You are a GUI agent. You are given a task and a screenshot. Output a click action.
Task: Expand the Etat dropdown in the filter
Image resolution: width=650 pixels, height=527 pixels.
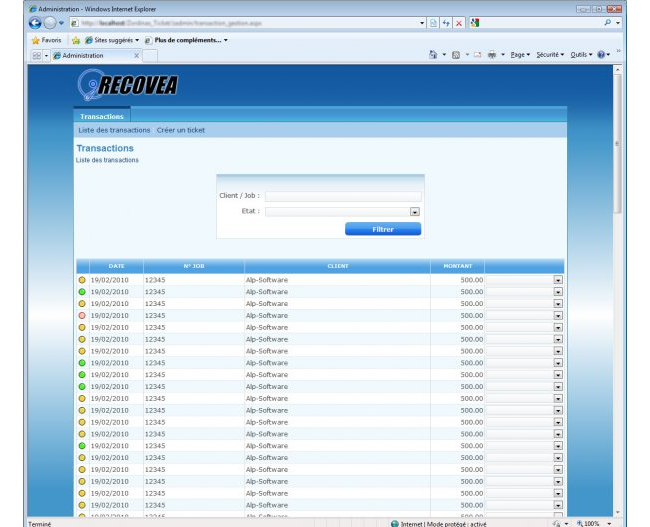click(x=414, y=212)
